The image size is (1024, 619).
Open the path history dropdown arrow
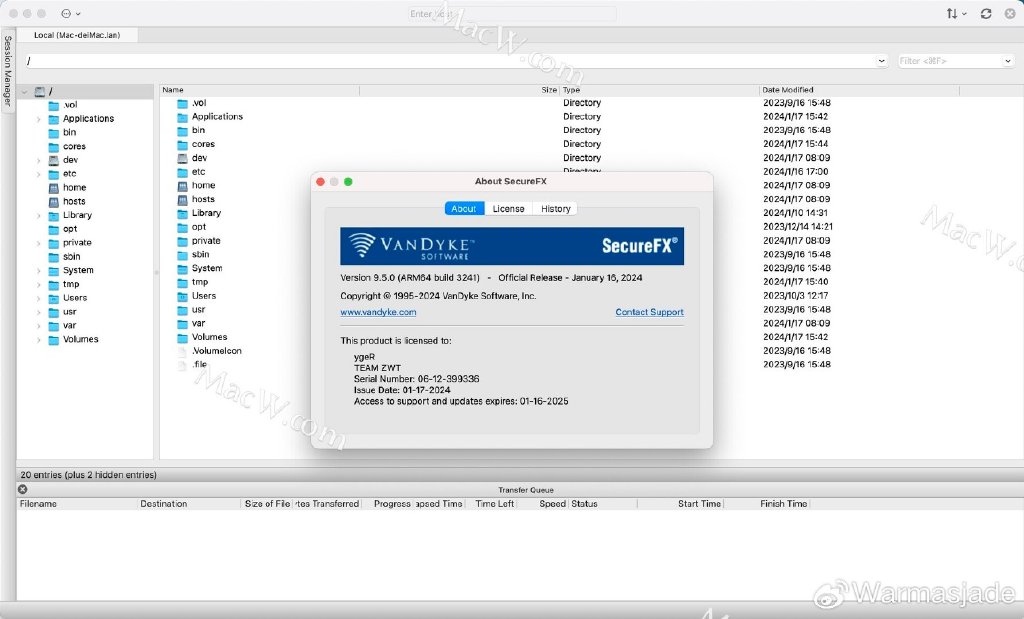click(882, 61)
